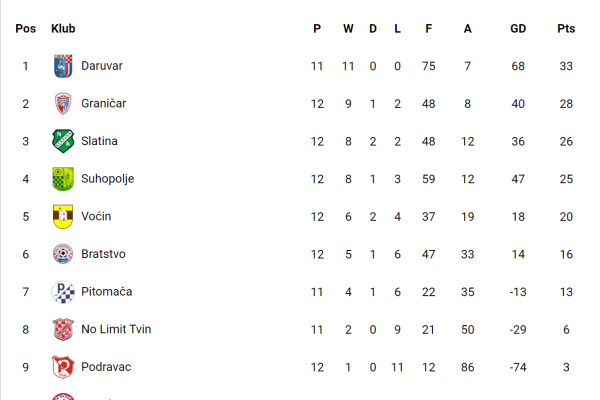Click the No Limit Tvin crest
The height and width of the screenshot is (400, 600).
click(x=63, y=329)
